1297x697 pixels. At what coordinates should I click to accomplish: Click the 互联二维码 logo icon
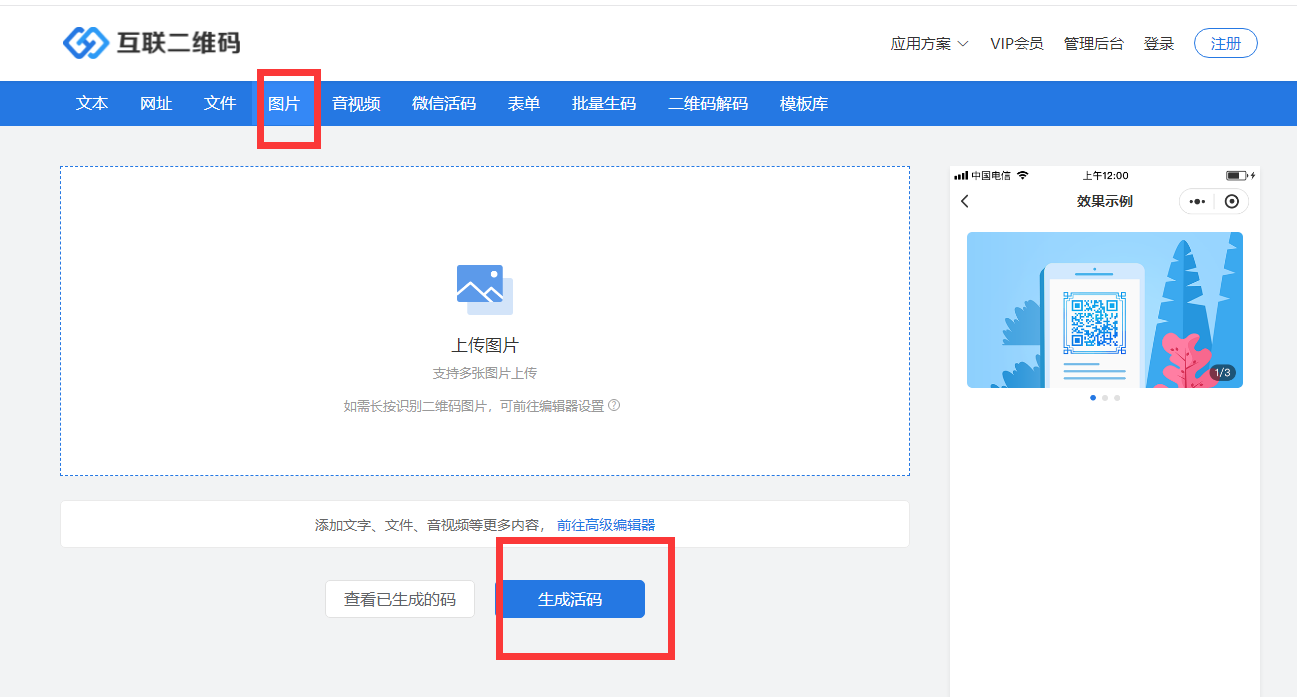tap(85, 43)
